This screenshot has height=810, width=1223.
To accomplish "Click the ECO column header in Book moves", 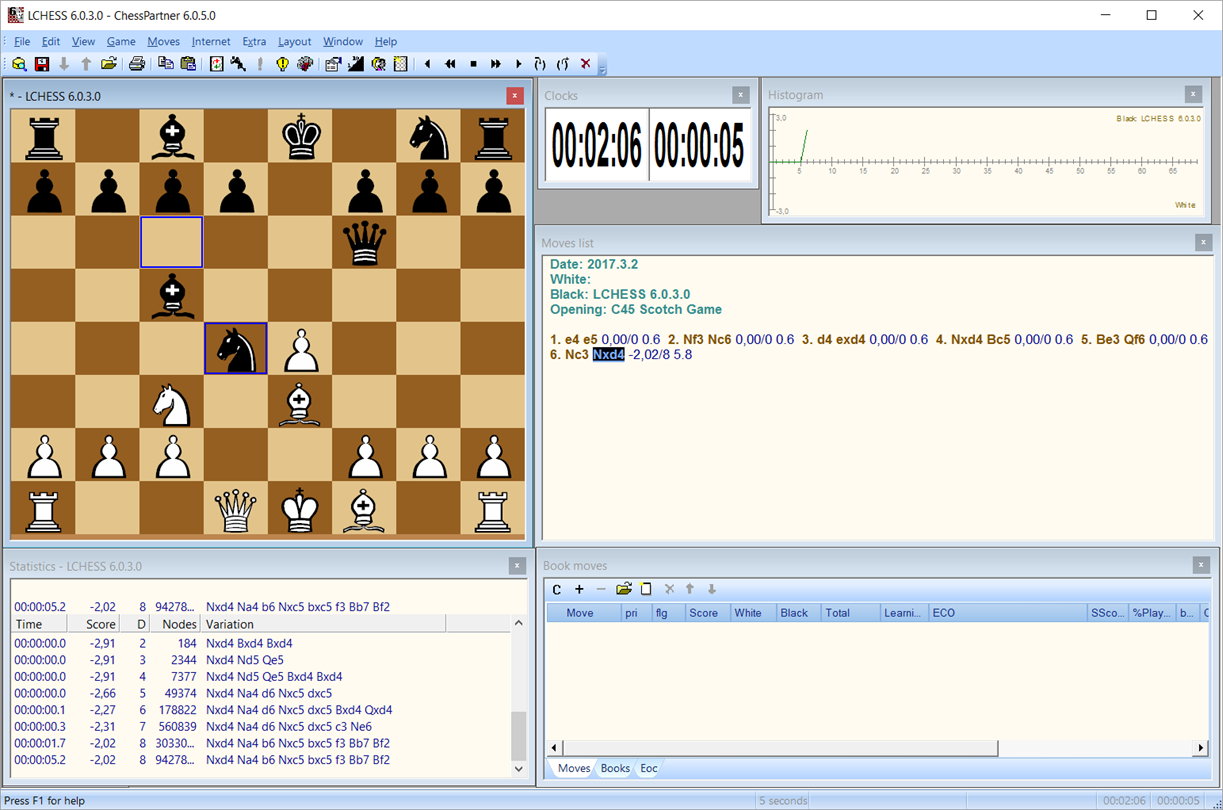I will pyautogui.click(x=1007, y=613).
